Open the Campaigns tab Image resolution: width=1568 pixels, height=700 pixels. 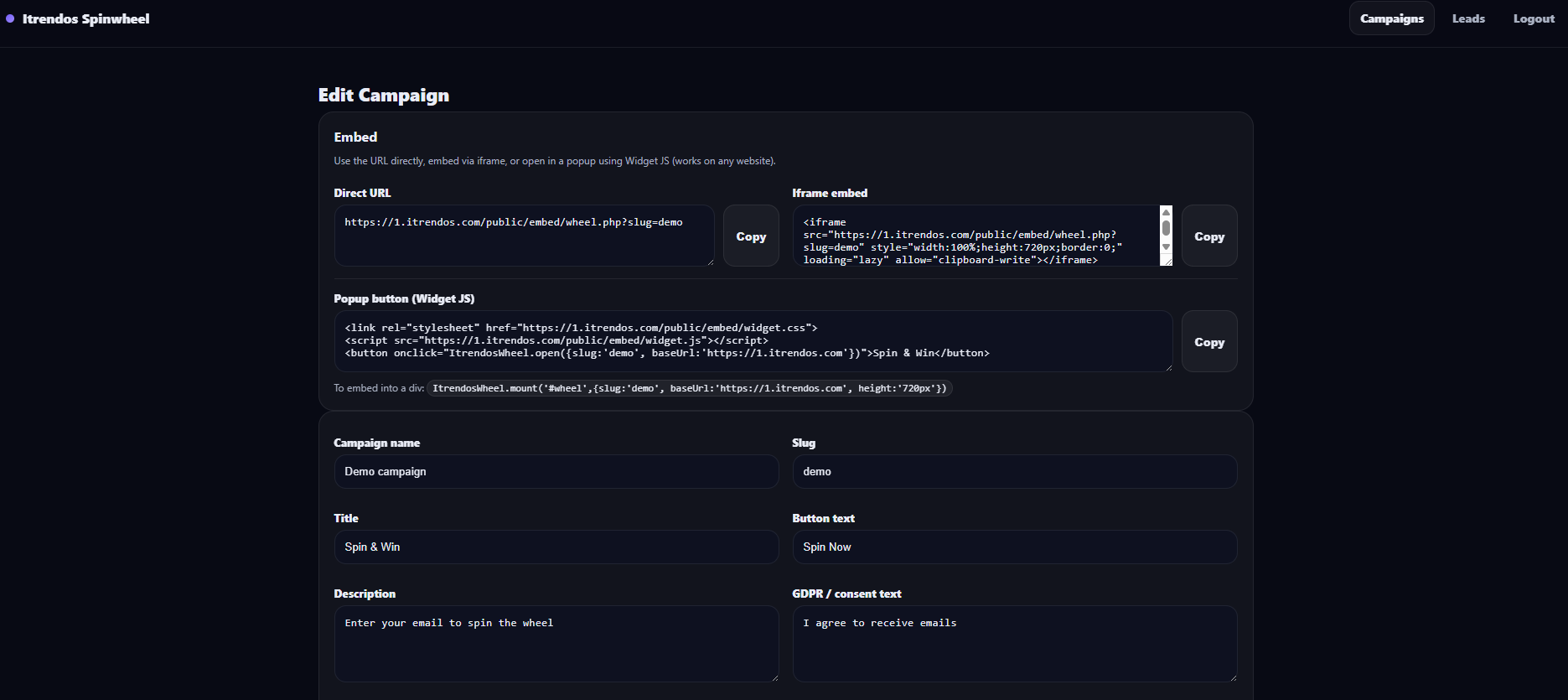1391,18
